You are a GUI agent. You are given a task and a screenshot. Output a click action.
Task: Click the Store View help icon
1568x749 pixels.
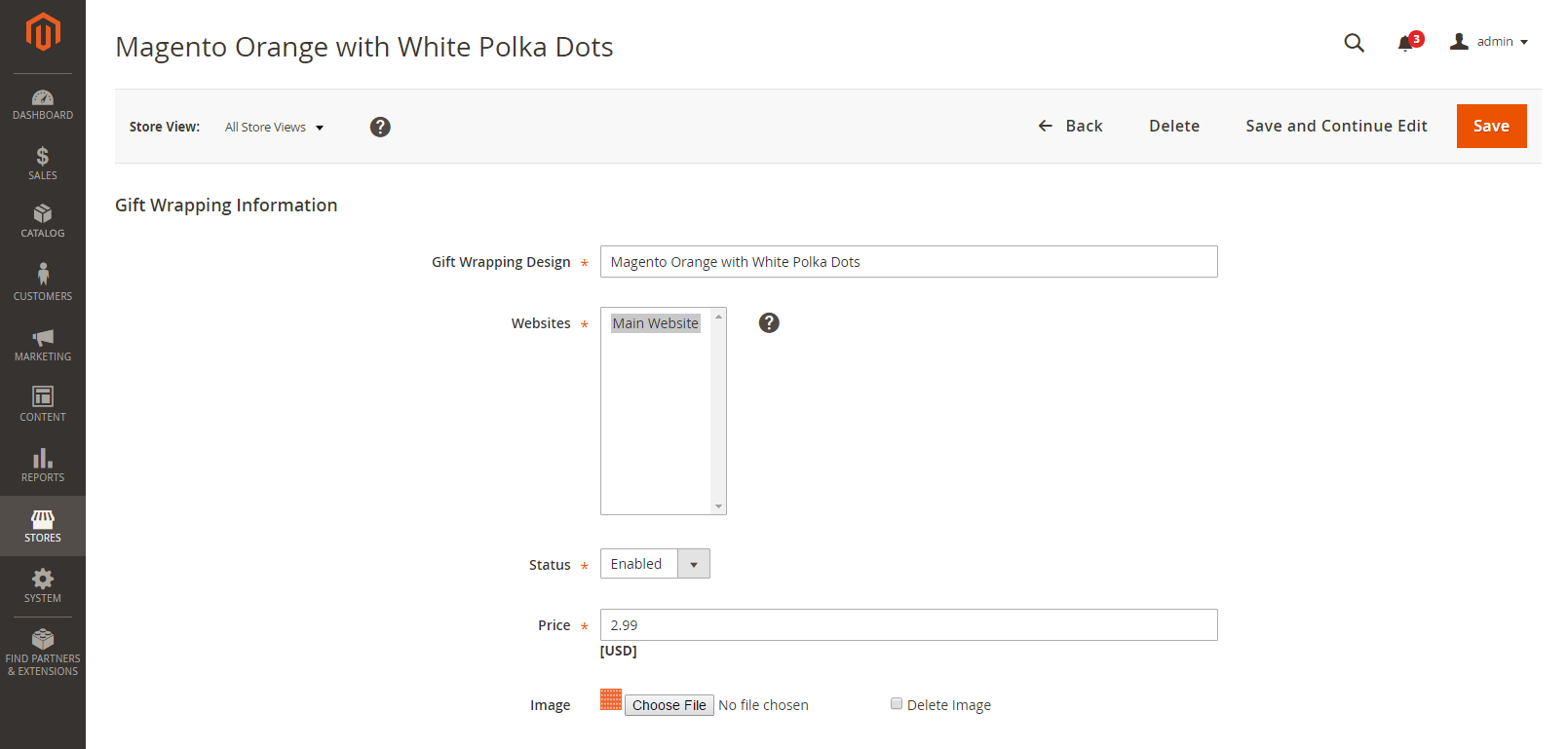pos(380,127)
